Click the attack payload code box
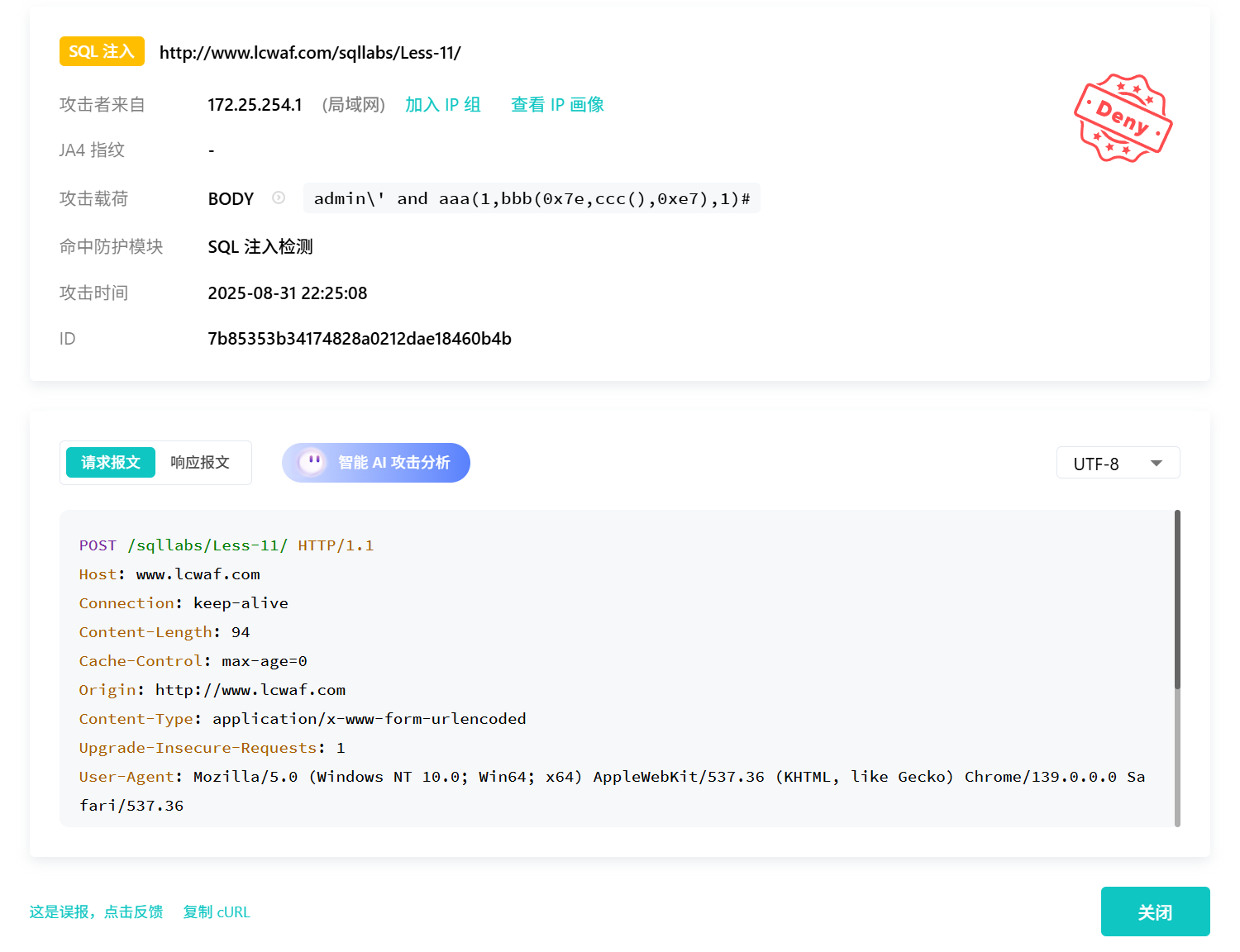Viewport: 1240px width, 952px height. [532, 198]
